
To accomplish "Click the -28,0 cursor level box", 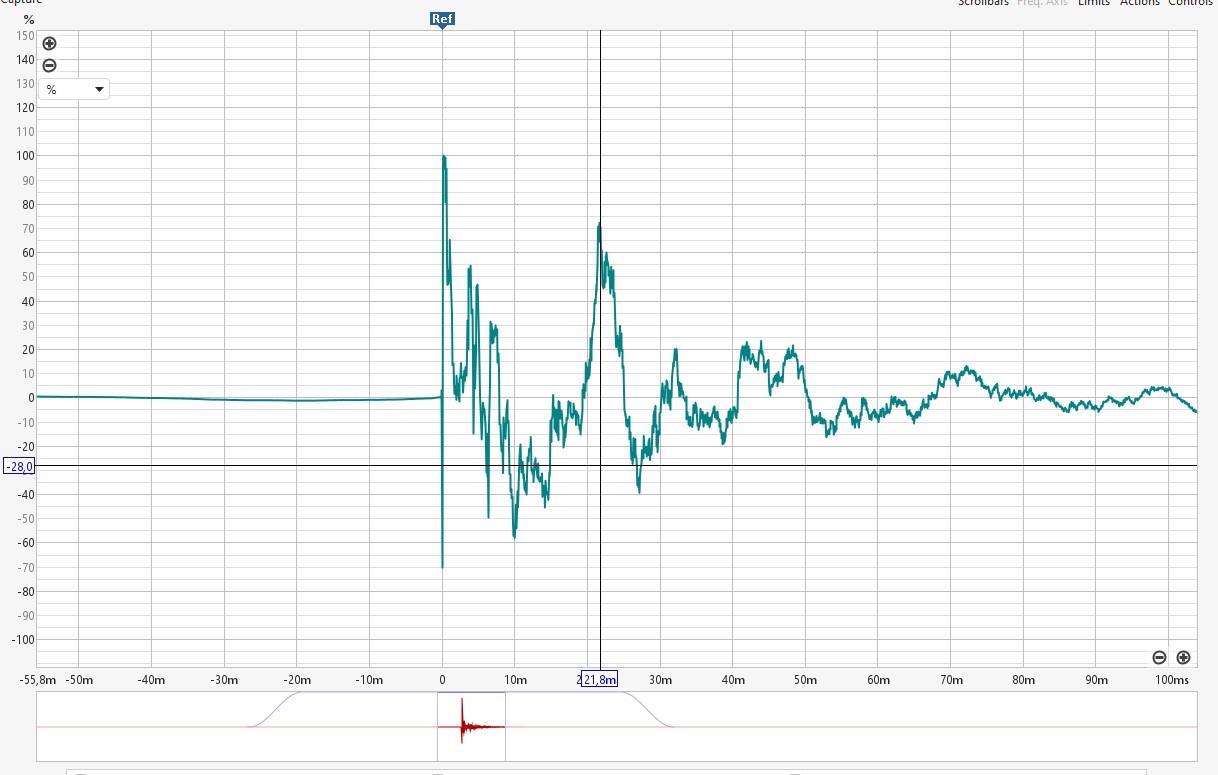I will click(19, 466).
